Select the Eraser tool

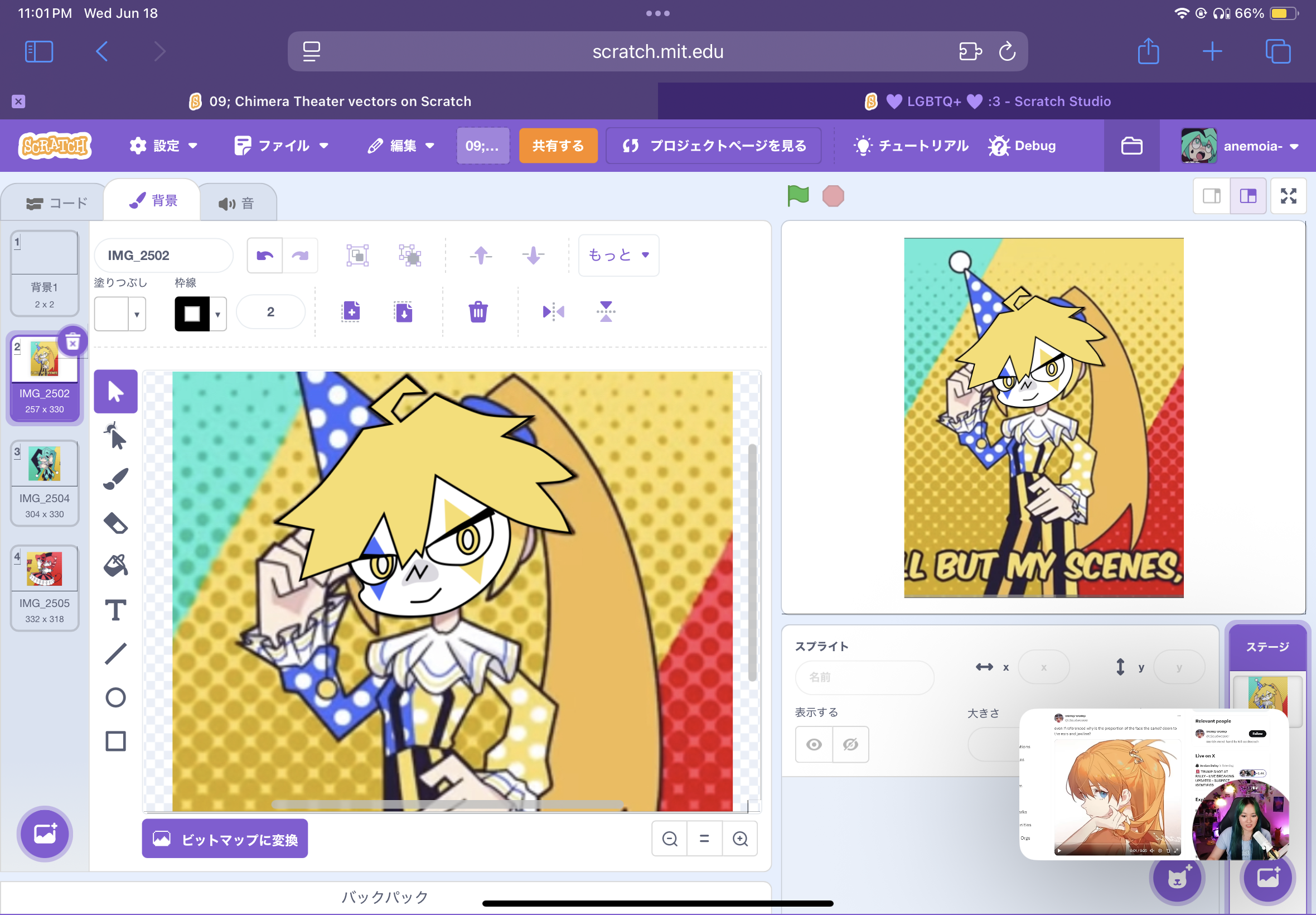(116, 523)
